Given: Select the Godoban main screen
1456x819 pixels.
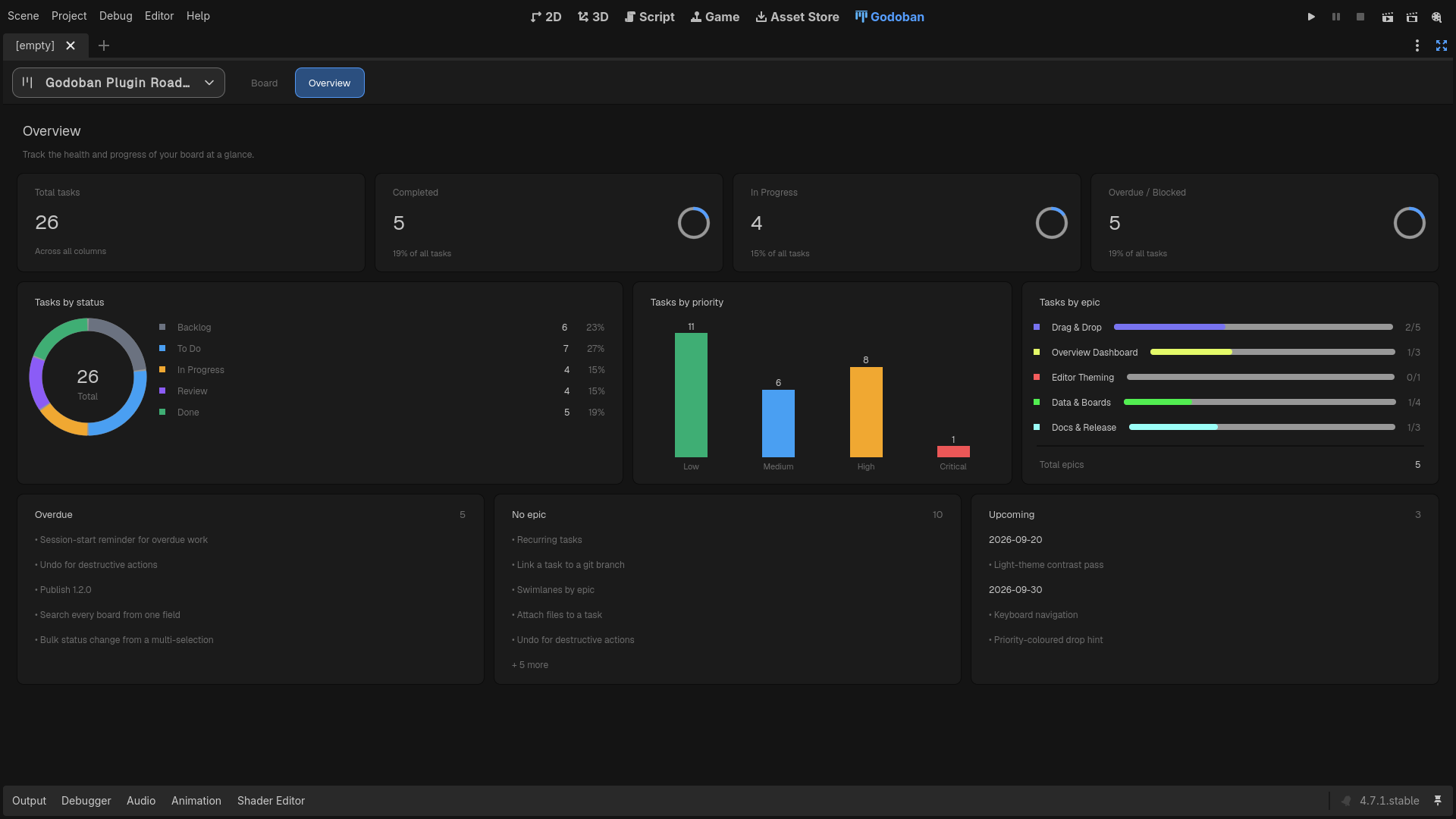Looking at the screenshot, I should click(x=890, y=17).
